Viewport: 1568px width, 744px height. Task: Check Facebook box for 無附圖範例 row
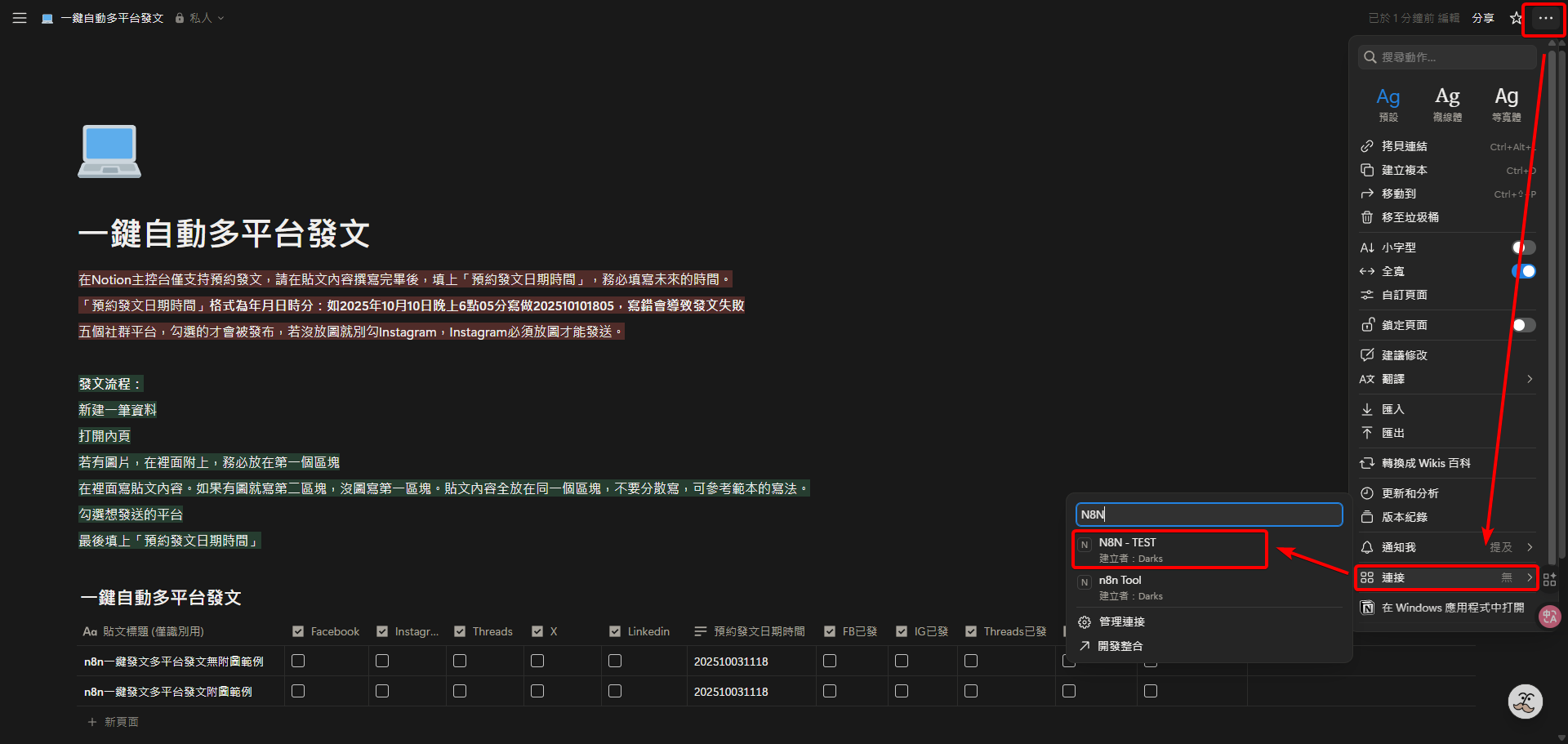tap(298, 661)
